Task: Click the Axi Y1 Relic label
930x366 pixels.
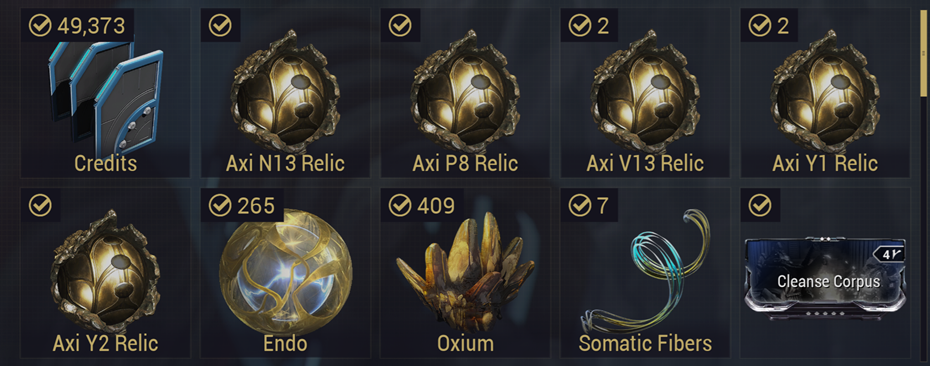Action: tap(824, 163)
